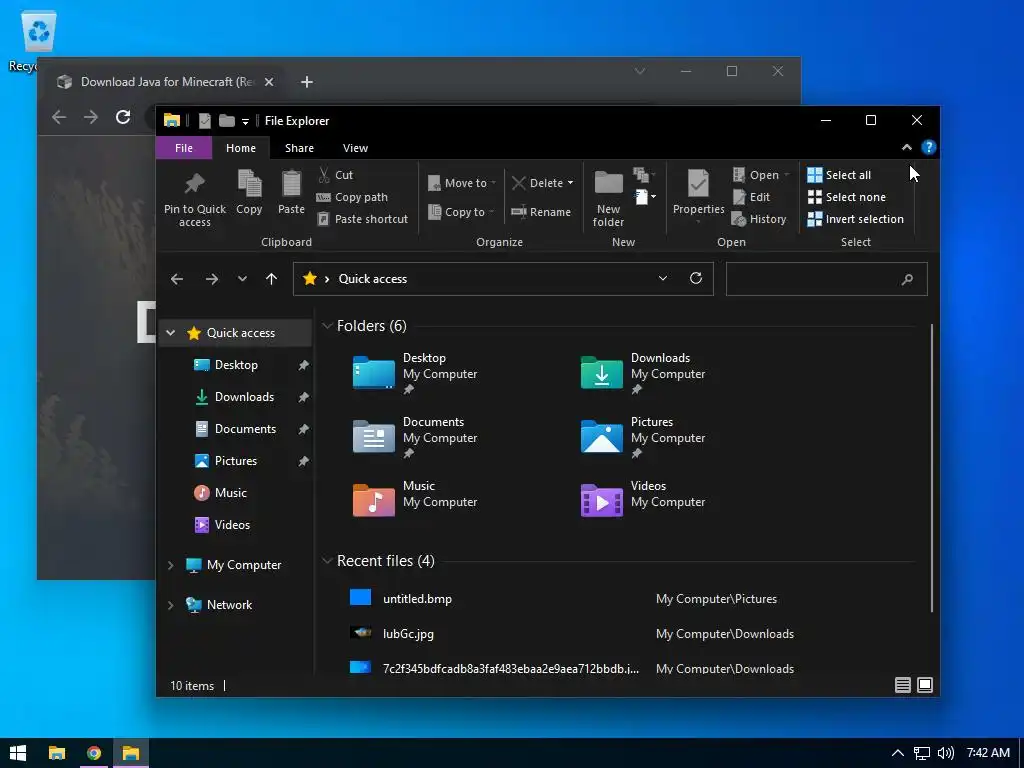The width and height of the screenshot is (1024, 768).
Task: Click the Edit command in Open group
Action: click(751, 197)
